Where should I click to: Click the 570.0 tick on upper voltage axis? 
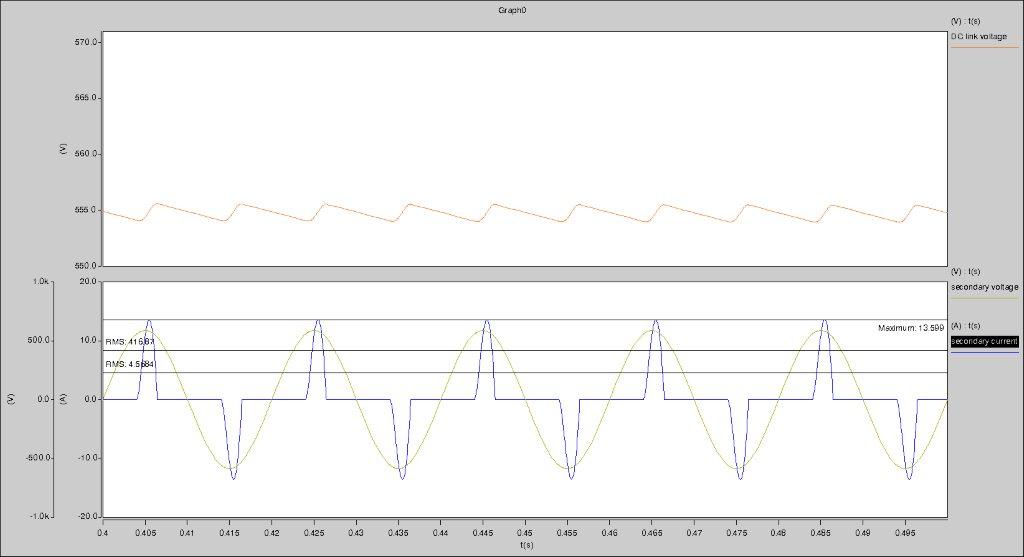click(85, 43)
